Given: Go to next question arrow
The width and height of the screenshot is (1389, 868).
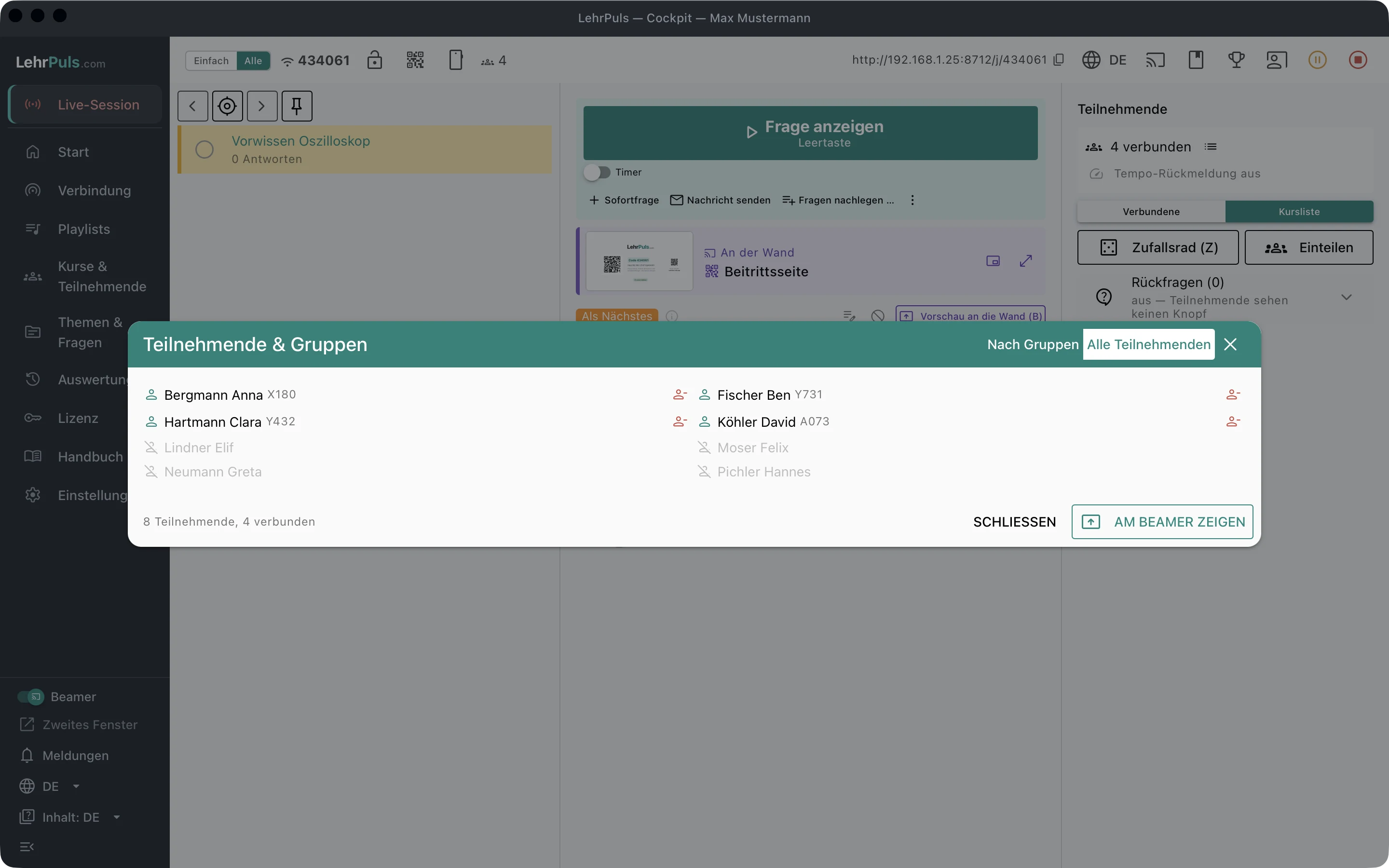Looking at the screenshot, I should pos(262,106).
